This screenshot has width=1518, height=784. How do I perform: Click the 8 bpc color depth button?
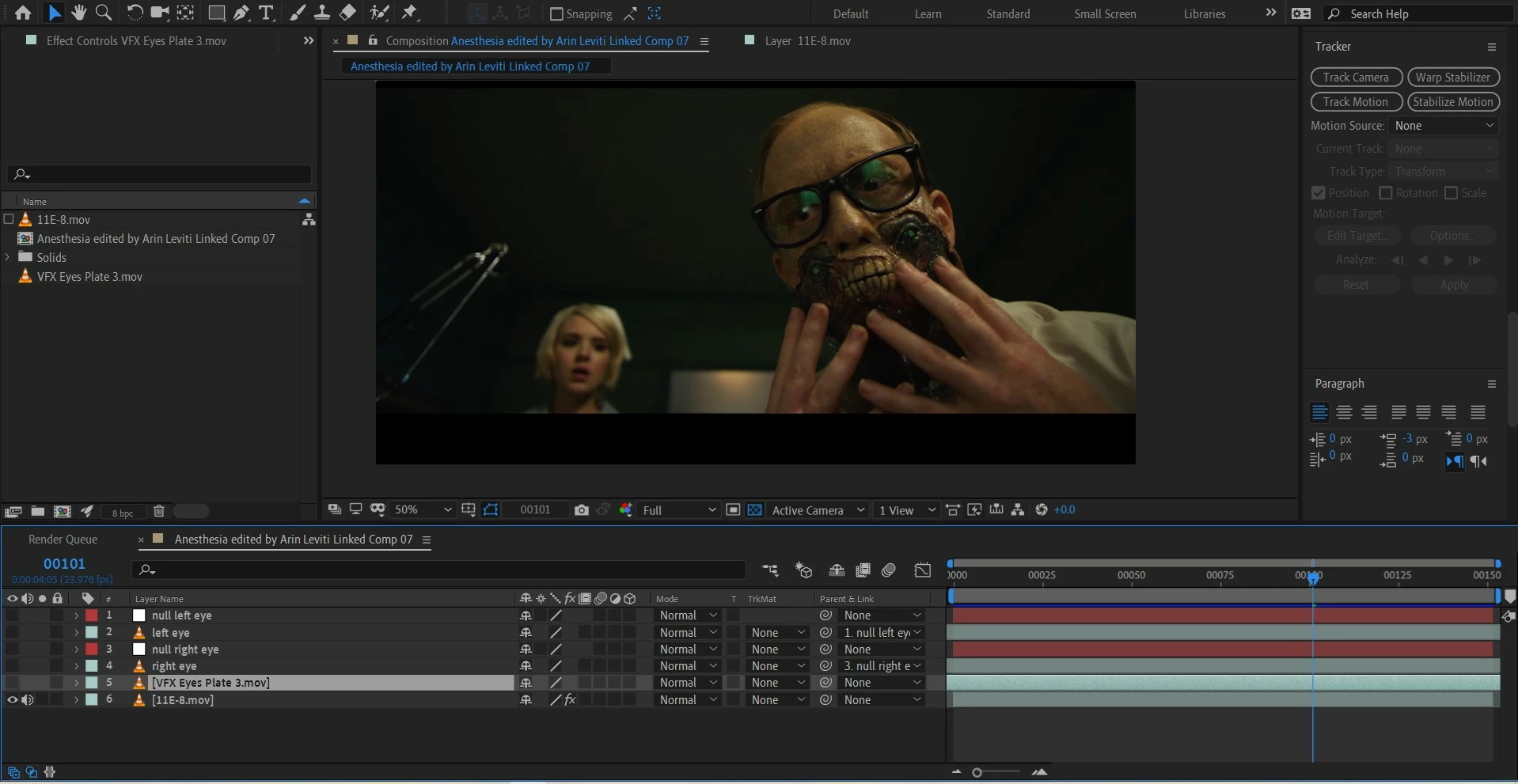[123, 513]
